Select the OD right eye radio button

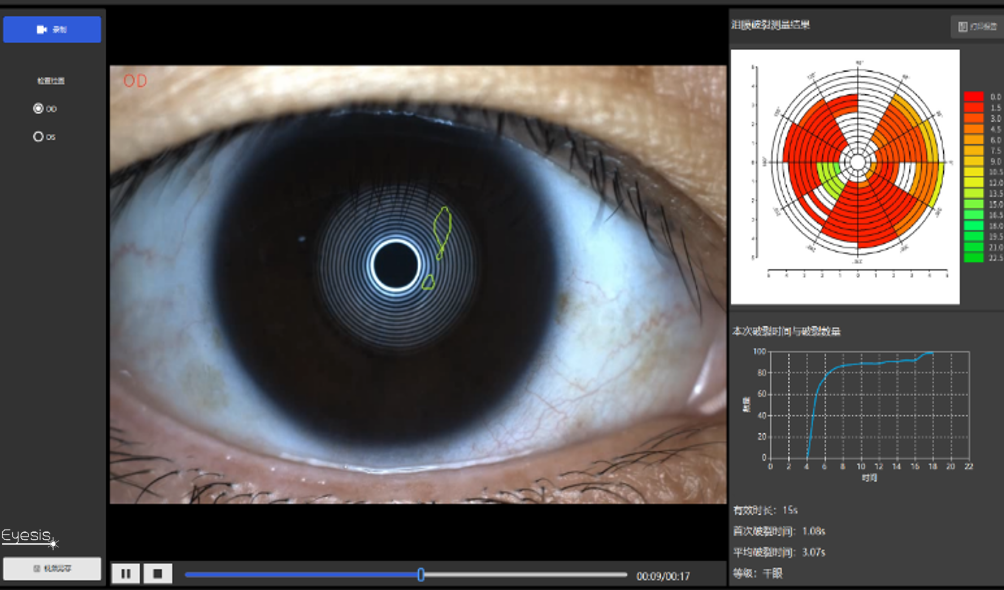pos(38,109)
